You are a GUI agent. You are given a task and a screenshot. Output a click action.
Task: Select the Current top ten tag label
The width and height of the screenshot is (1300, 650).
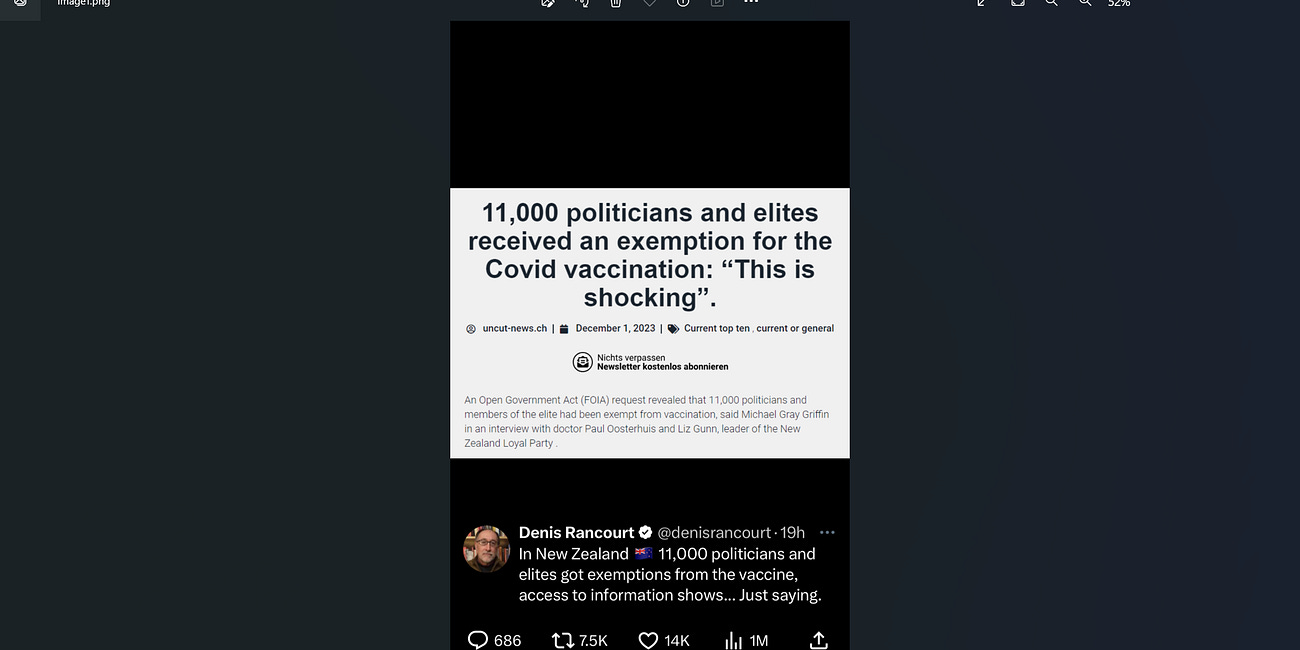click(716, 328)
